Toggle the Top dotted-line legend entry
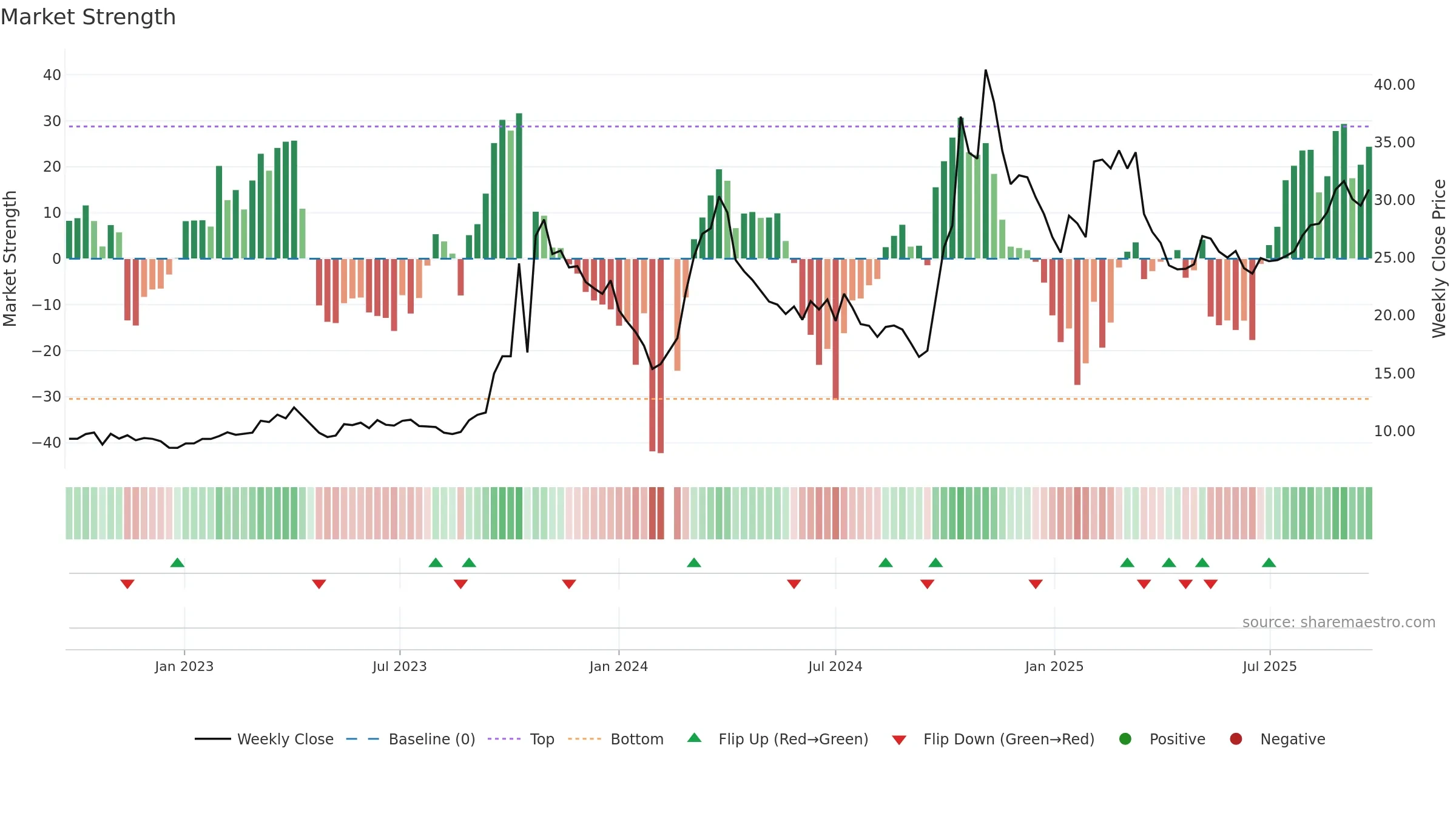 point(521,739)
